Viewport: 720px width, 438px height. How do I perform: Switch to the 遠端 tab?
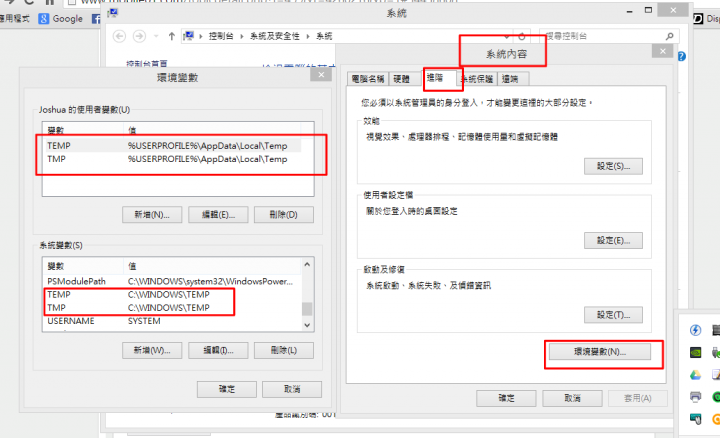click(x=511, y=79)
